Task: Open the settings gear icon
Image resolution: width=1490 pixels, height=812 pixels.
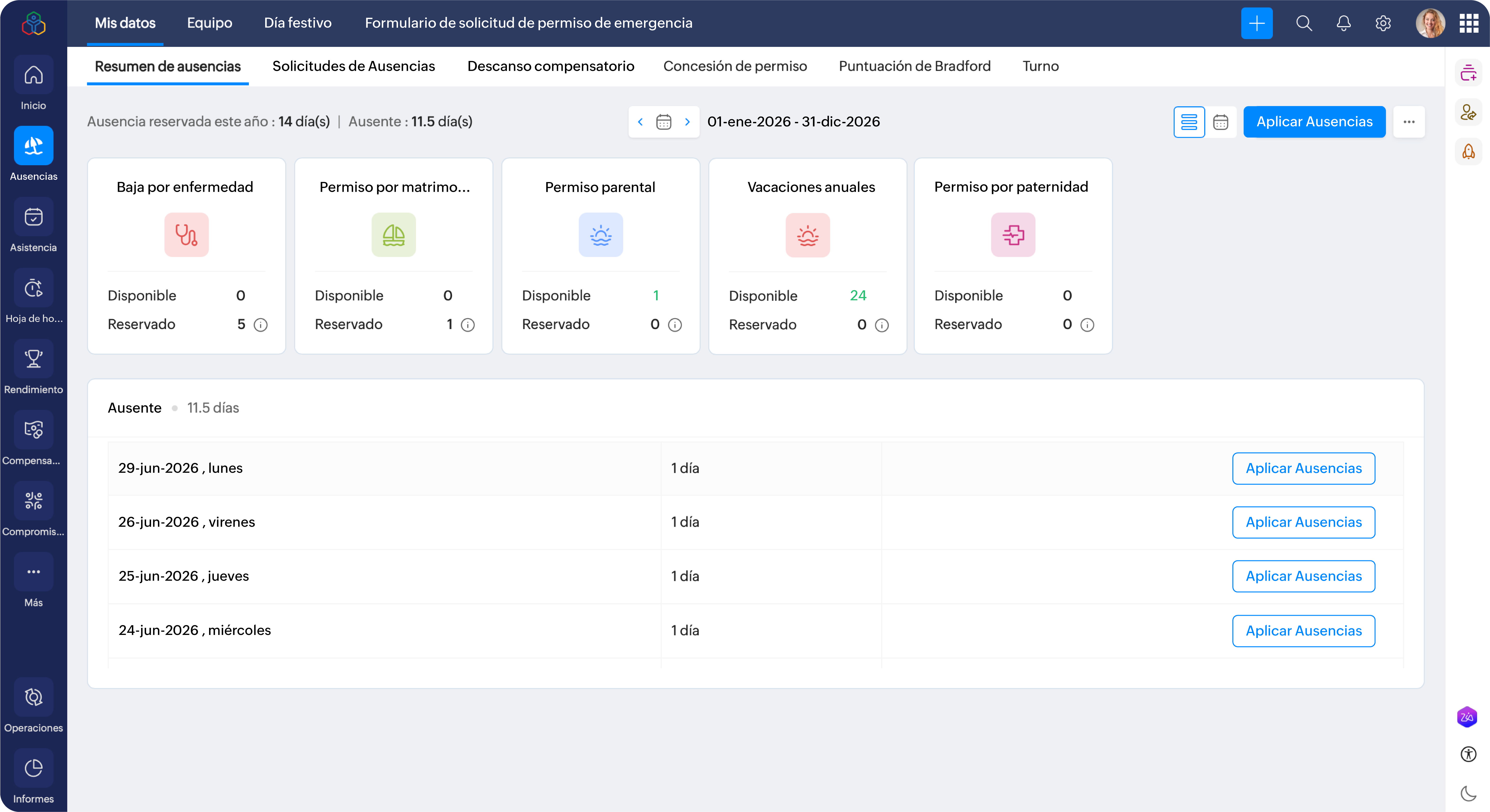Action: (x=1383, y=23)
